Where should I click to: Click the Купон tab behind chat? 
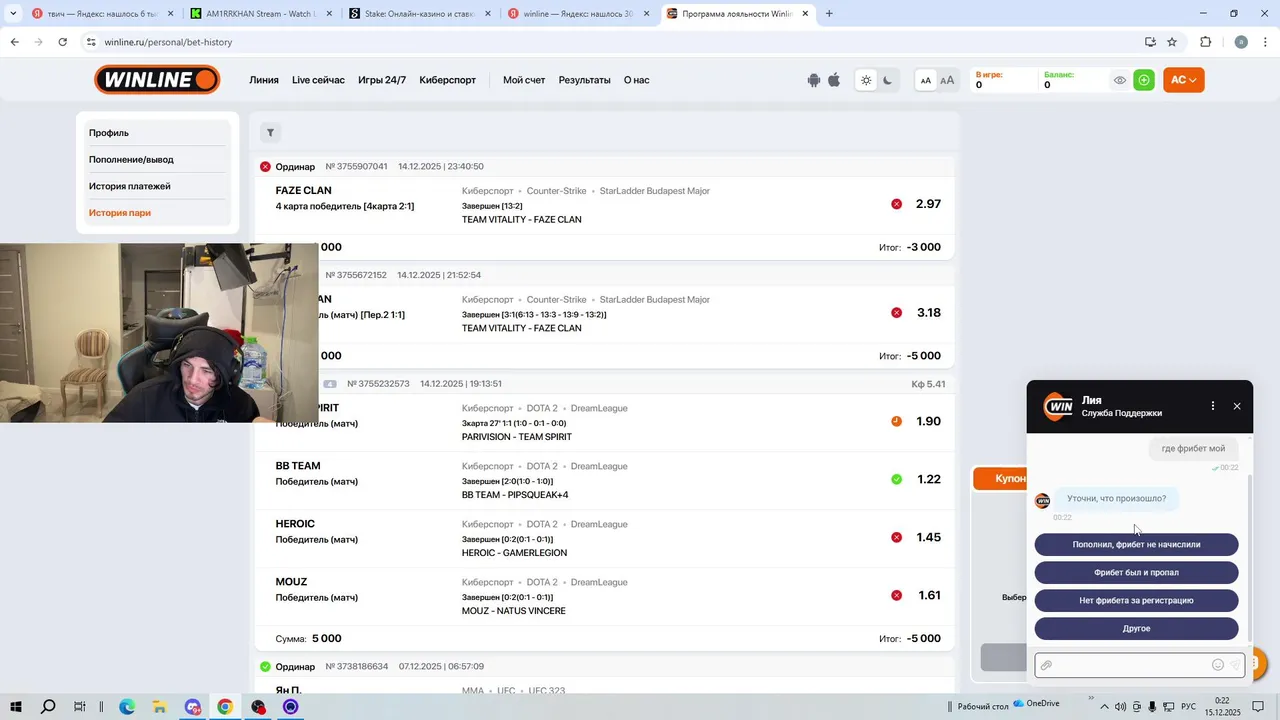pos(1001,479)
